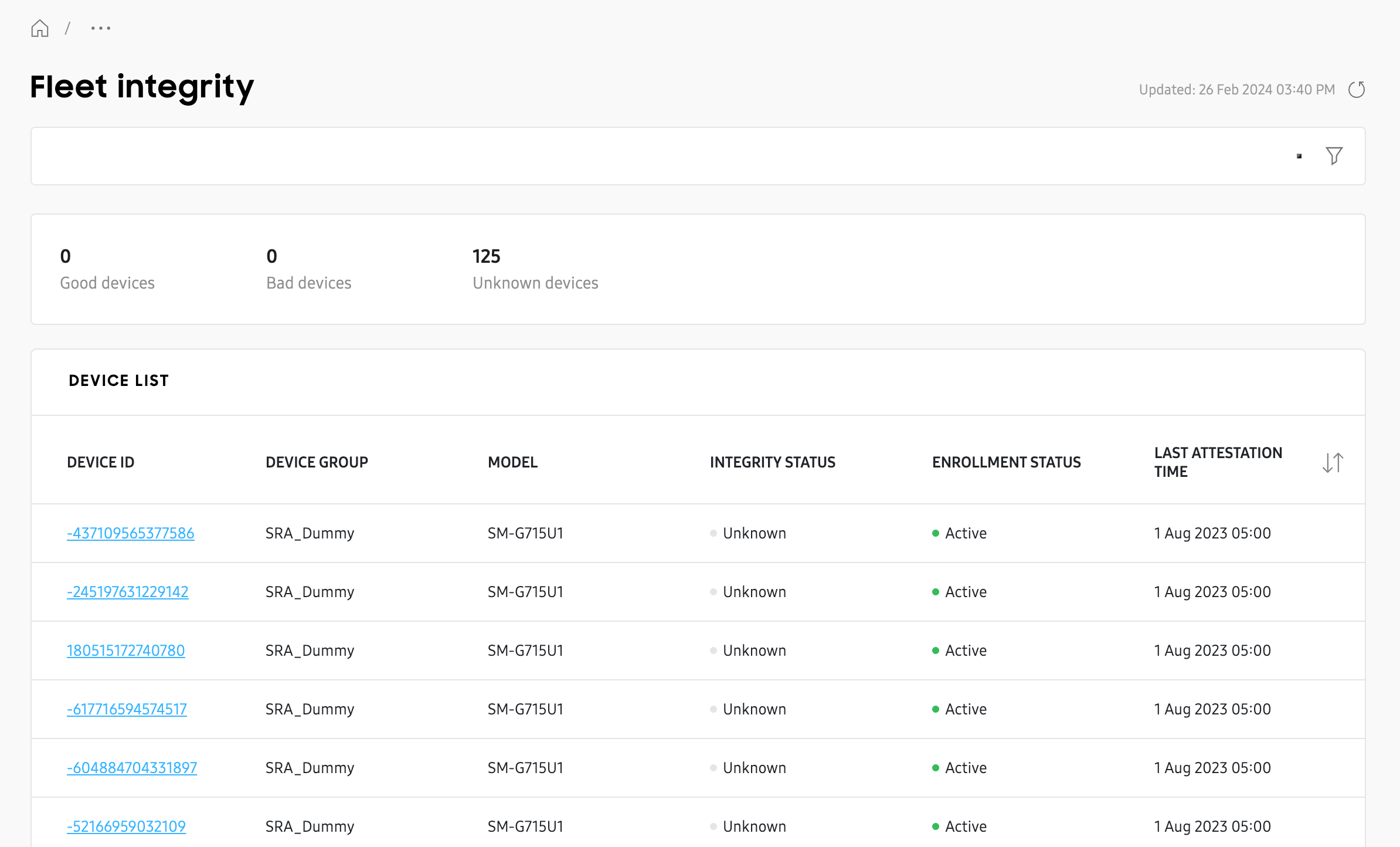Open device details for -437109565377586
1400x847 pixels.
[130, 533]
